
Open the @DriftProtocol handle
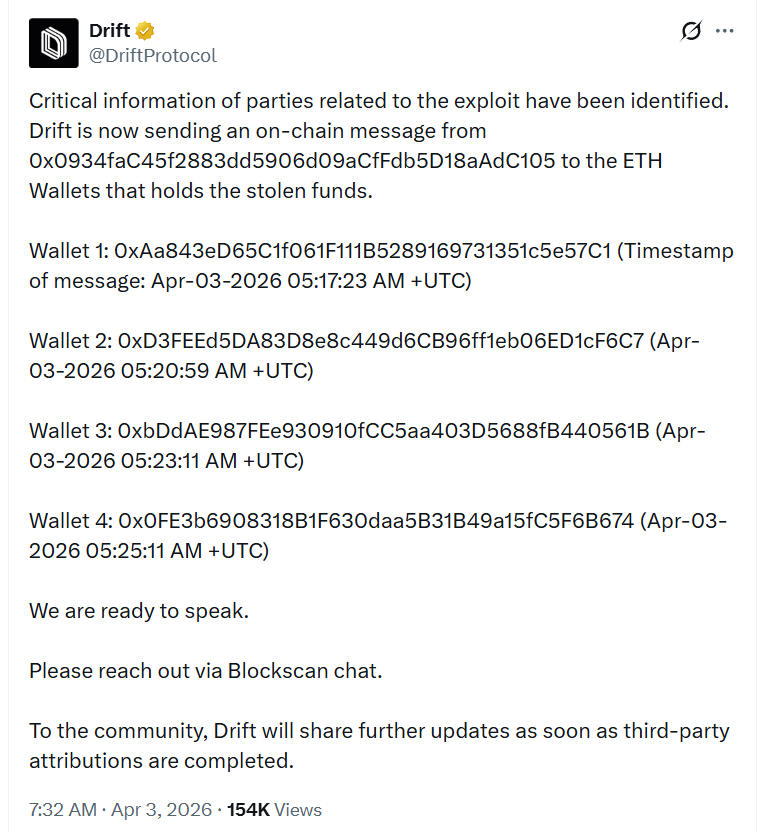point(152,55)
